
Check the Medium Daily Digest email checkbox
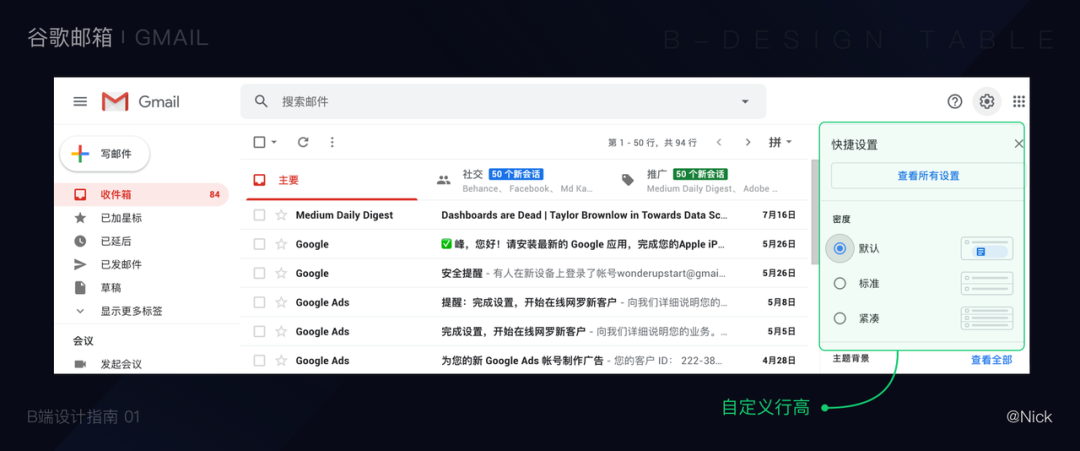tap(259, 215)
